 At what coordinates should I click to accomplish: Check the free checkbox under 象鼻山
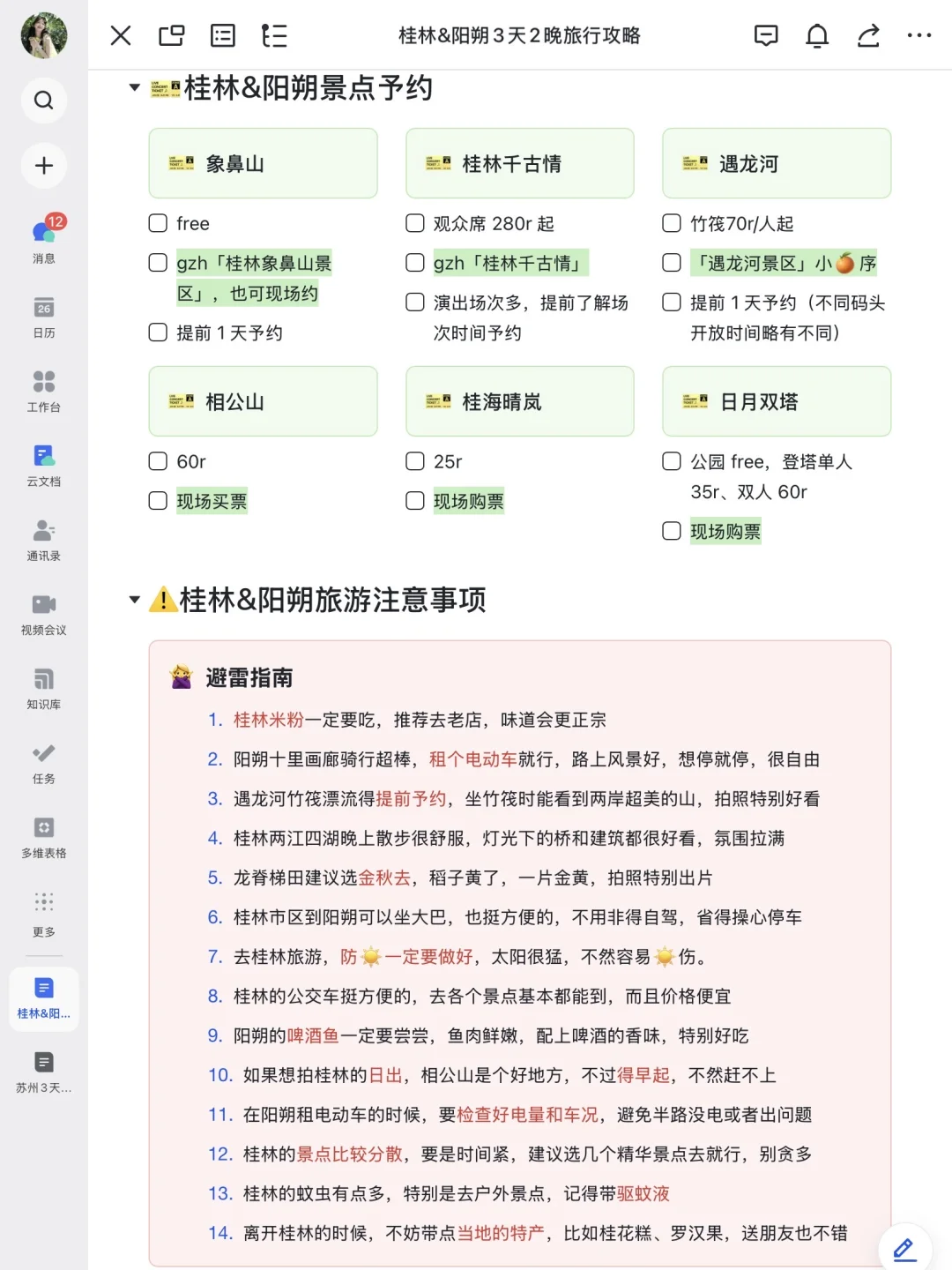158,223
